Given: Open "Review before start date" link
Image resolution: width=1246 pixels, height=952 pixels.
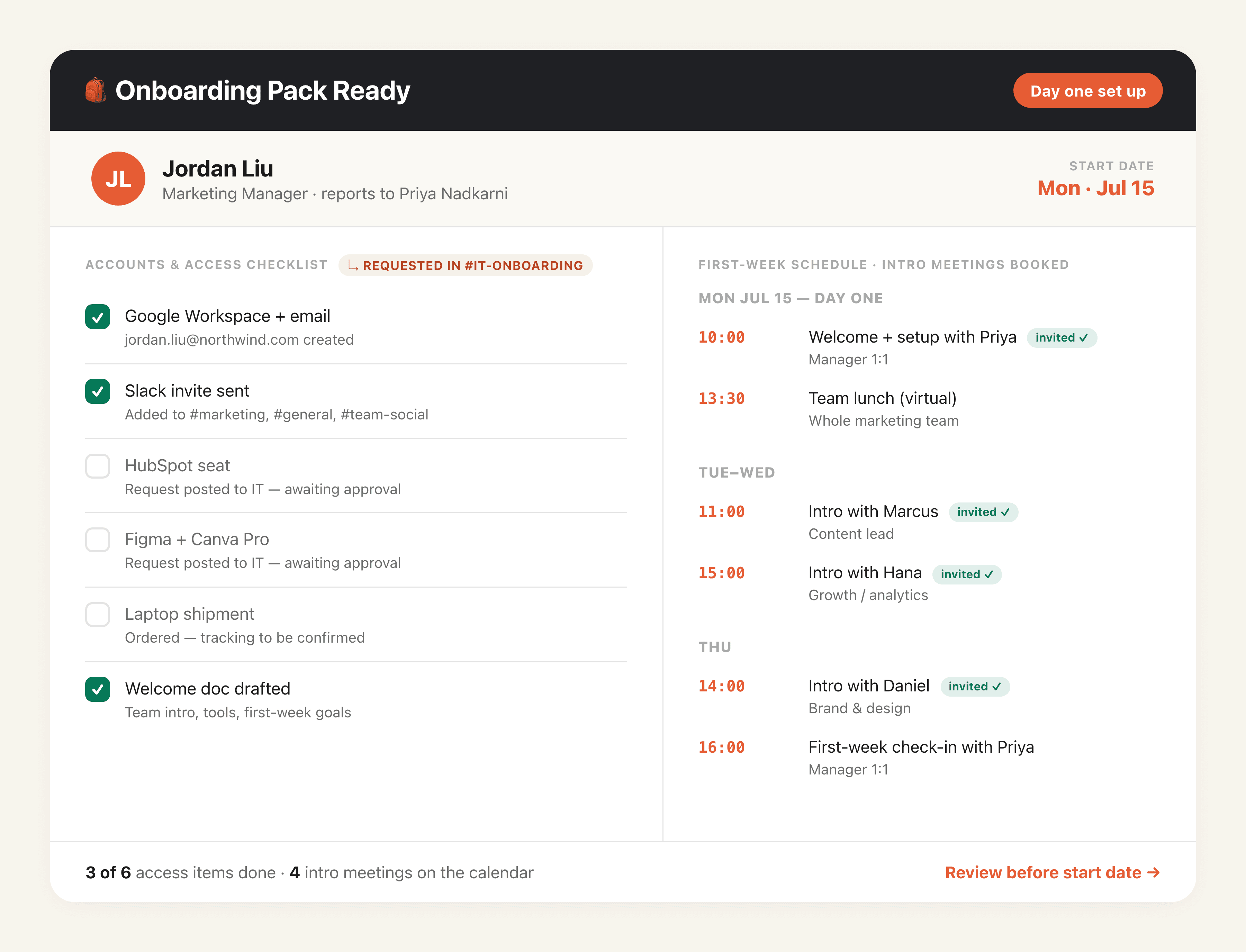Looking at the screenshot, I should coord(1052,872).
